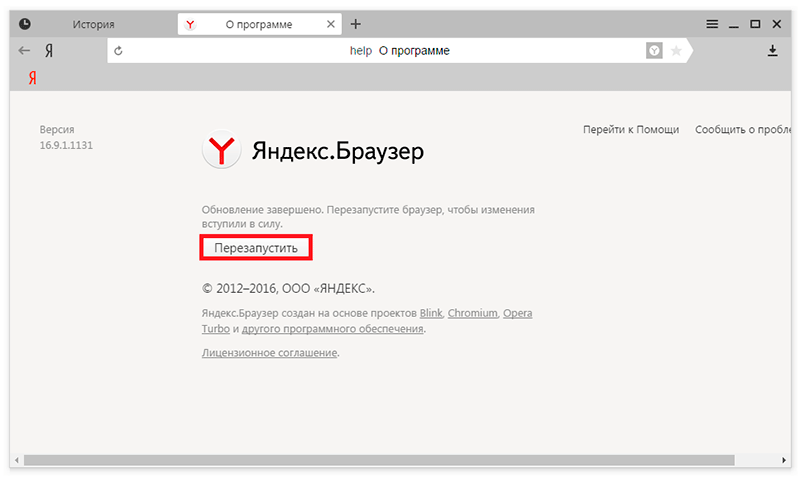
Task: Click the Перезапустить button
Action: pos(256,248)
